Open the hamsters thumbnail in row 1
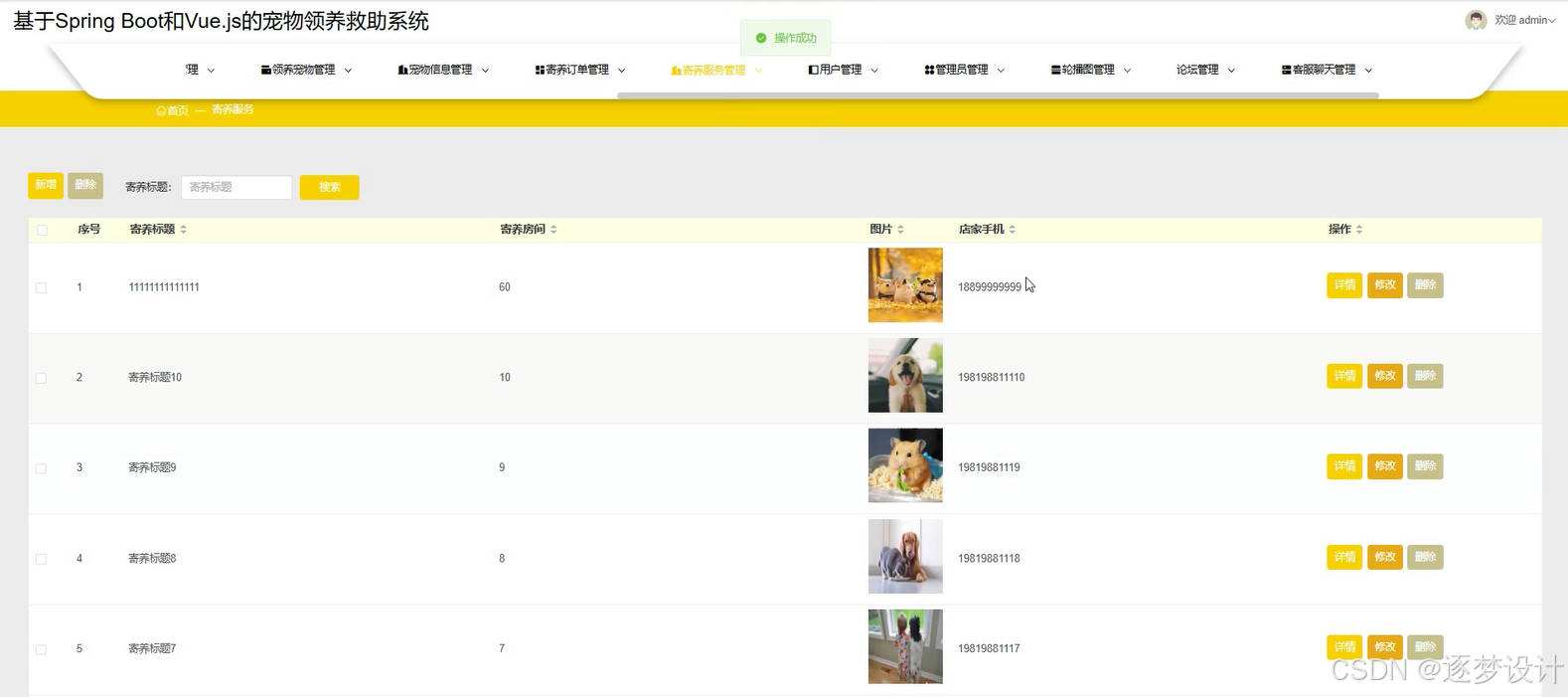This screenshot has height=697, width=1568. coord(905,285)
